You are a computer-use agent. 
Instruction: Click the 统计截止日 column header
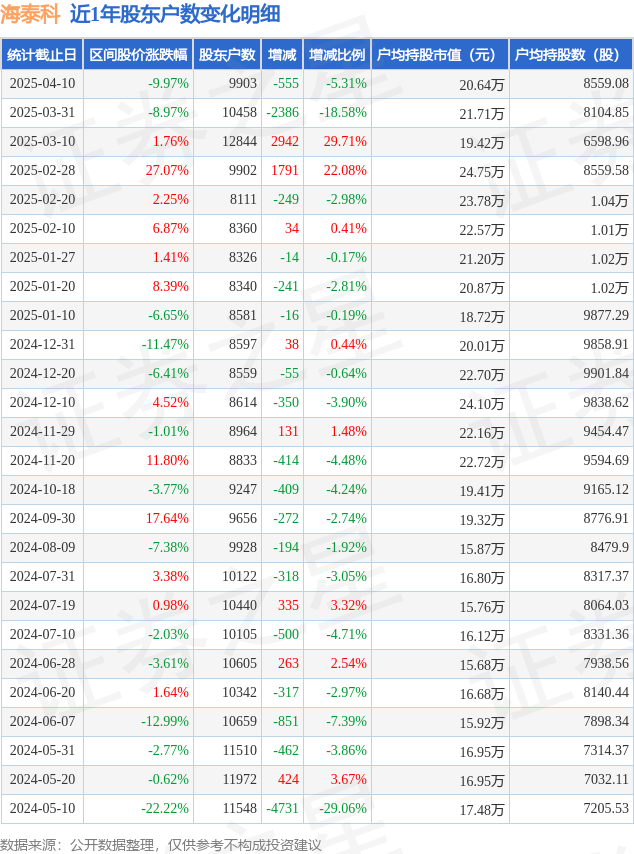pyautogui.click(x=42, y=54)
